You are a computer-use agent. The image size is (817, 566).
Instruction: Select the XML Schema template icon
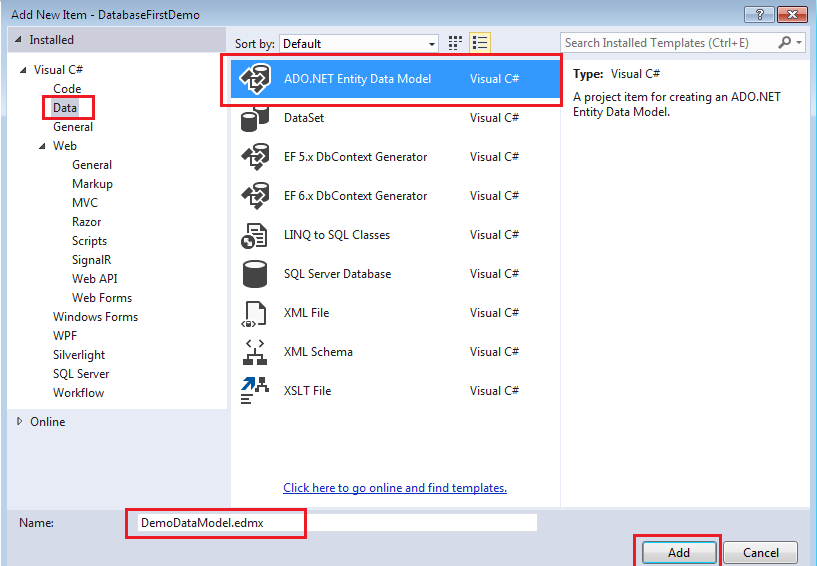[x=255, y=352]
